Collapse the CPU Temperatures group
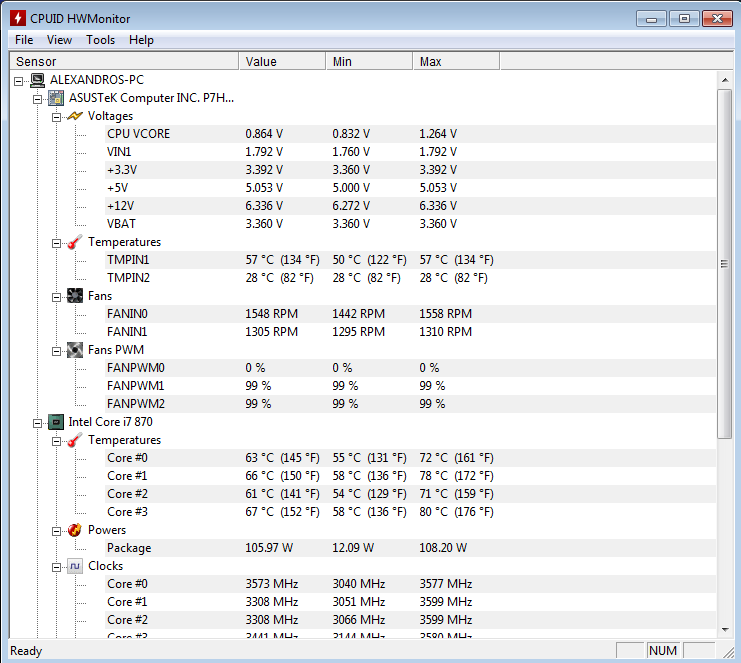Image resolution: width=741 pixels, height=663 pixels. click(x=56, y=441)
